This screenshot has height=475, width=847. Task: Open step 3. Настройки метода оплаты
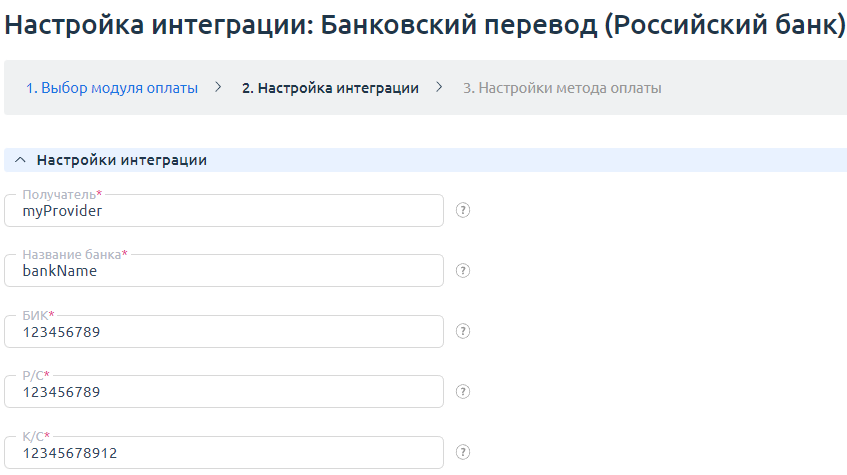coord(562,88)
